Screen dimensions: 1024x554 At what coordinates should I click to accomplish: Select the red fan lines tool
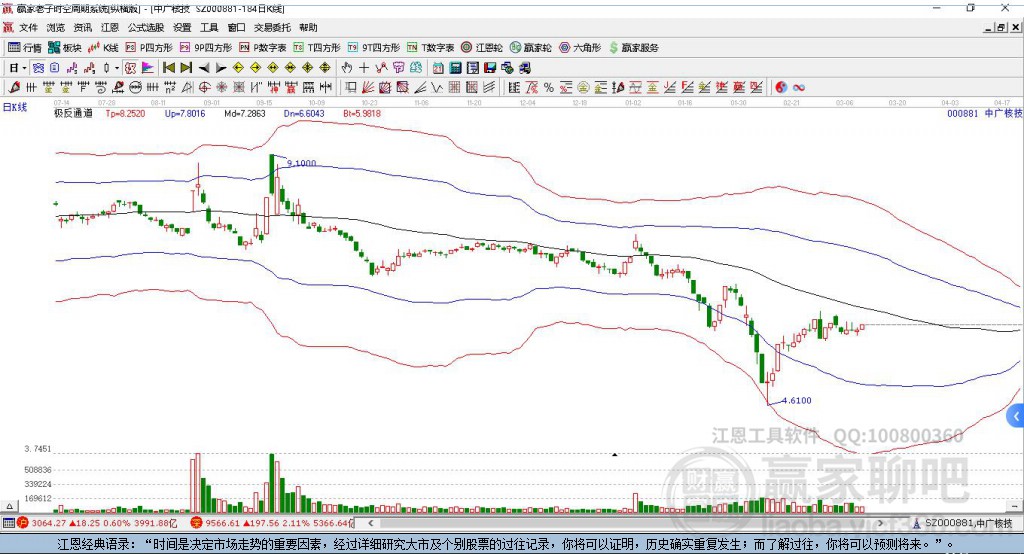click(x=368, y=88)
